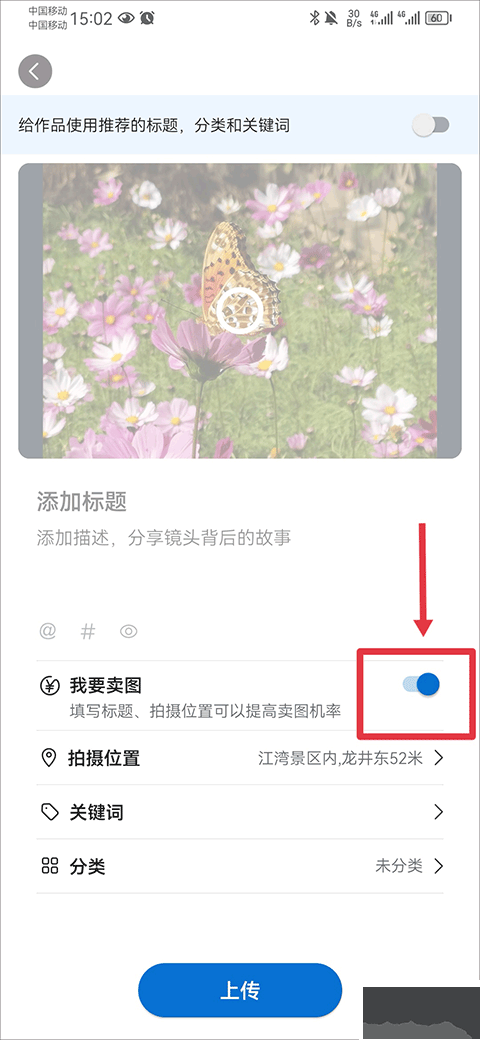Screen dimensions: 480x1040
Task: Tap the yen icon beside 我要卖图
Action: tap(49, 685)
